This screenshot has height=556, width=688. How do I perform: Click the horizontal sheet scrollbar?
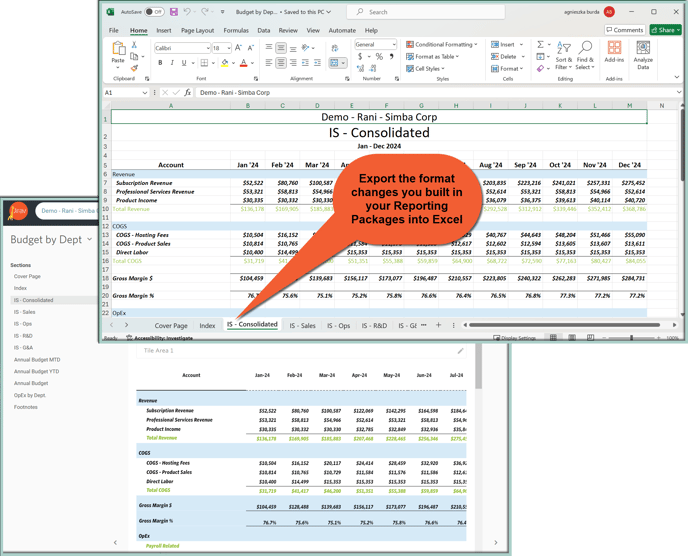(x=564, y=325)
